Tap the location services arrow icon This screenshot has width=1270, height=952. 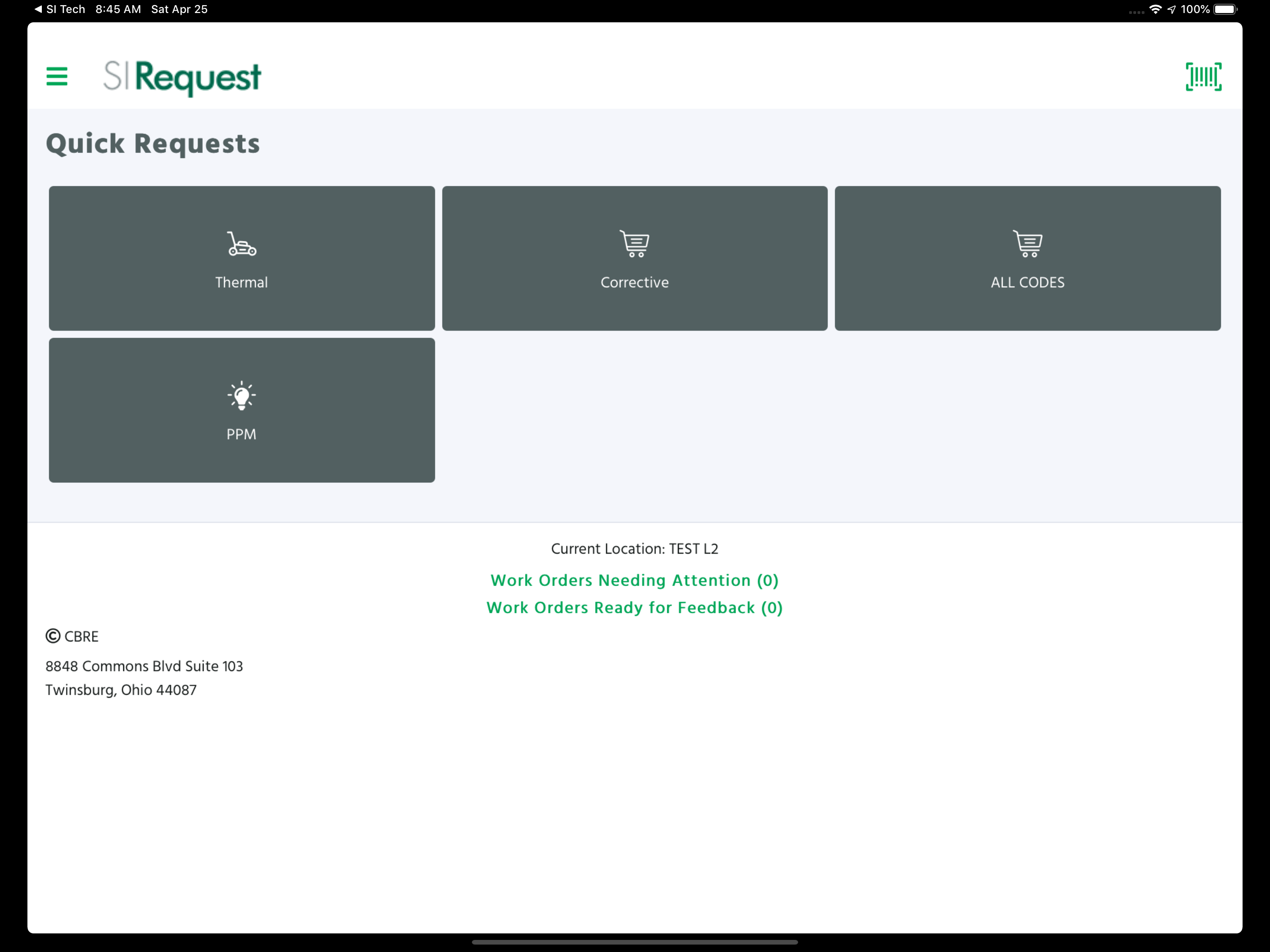(x=1171, y=9)
